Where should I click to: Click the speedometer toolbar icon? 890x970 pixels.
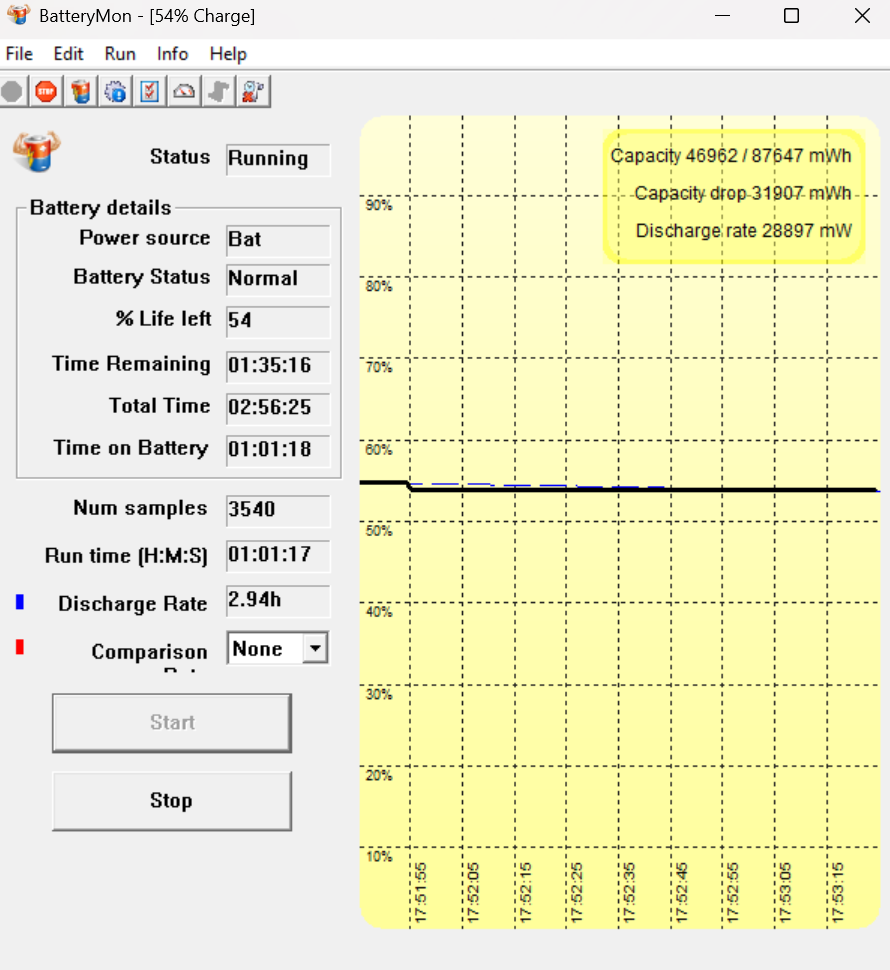184,91
